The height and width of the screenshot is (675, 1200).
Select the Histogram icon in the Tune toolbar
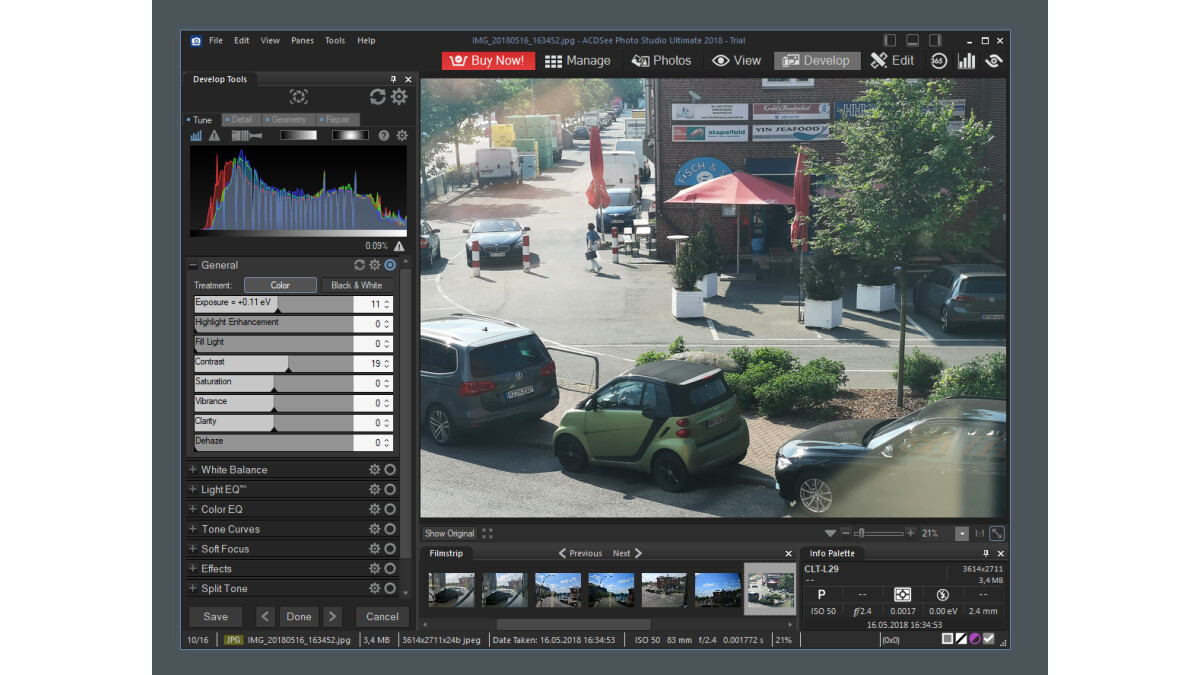[197, 135]
